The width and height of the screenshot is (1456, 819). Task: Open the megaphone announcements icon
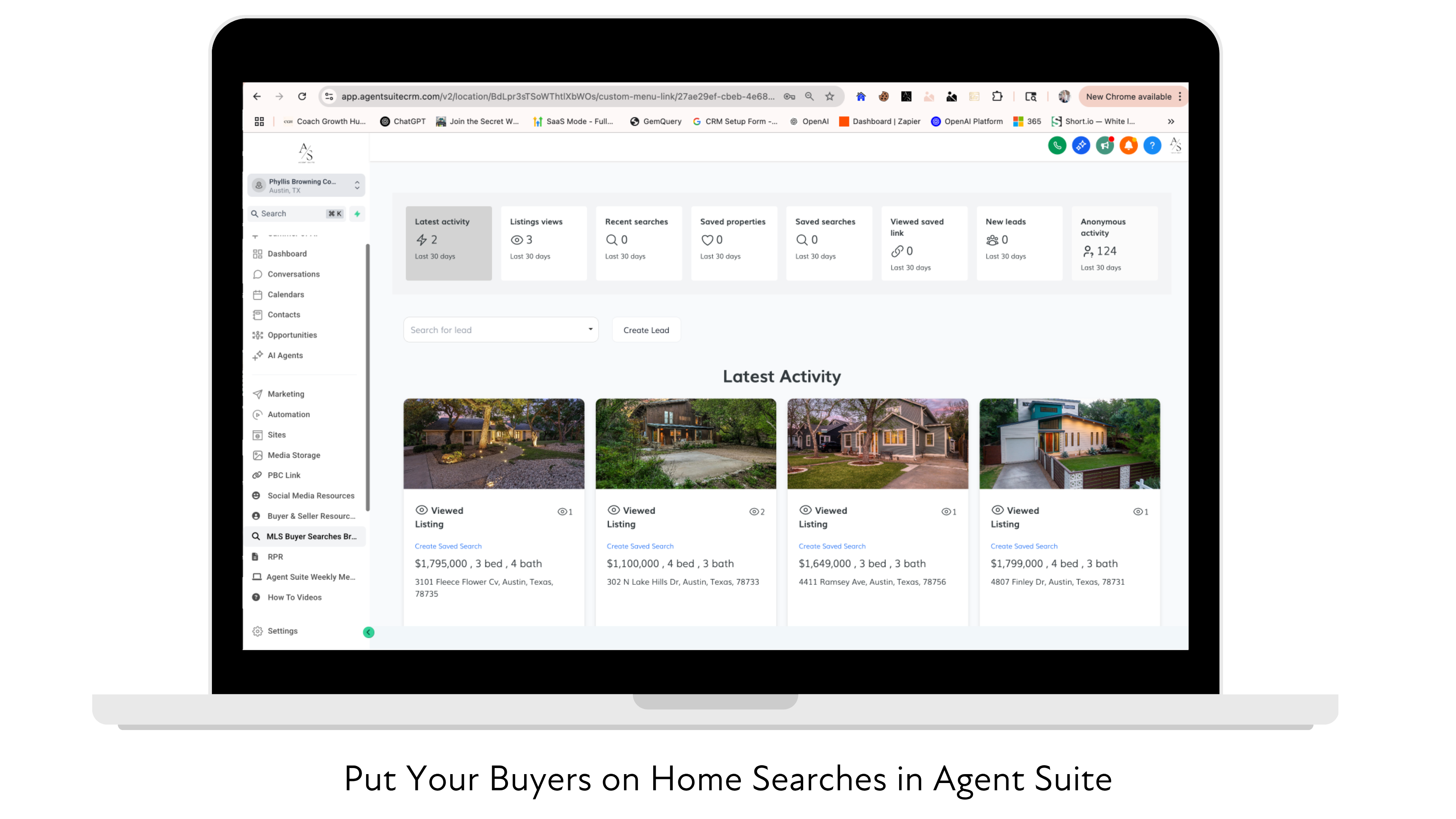click(1105, 145)
